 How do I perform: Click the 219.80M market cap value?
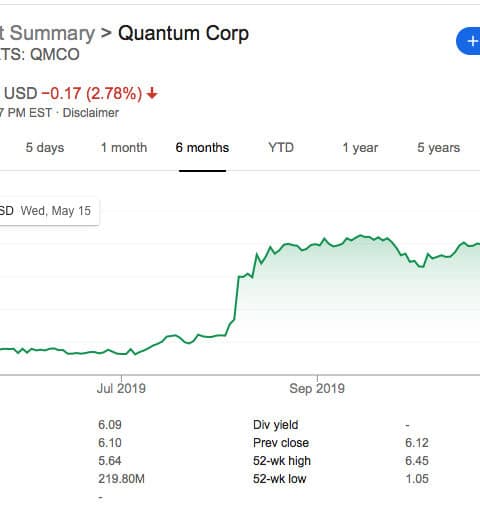click(x=122, y=479)
